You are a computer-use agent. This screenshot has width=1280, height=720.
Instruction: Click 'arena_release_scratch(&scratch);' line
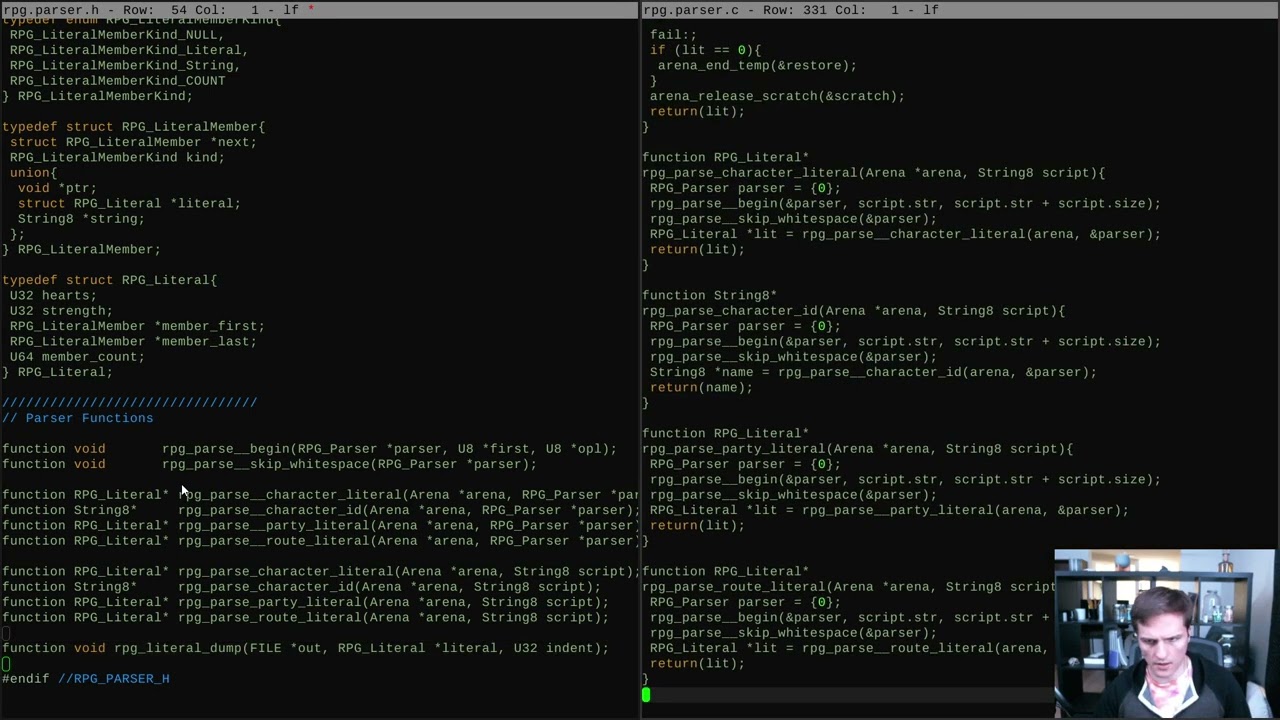(x=777, y=96)
